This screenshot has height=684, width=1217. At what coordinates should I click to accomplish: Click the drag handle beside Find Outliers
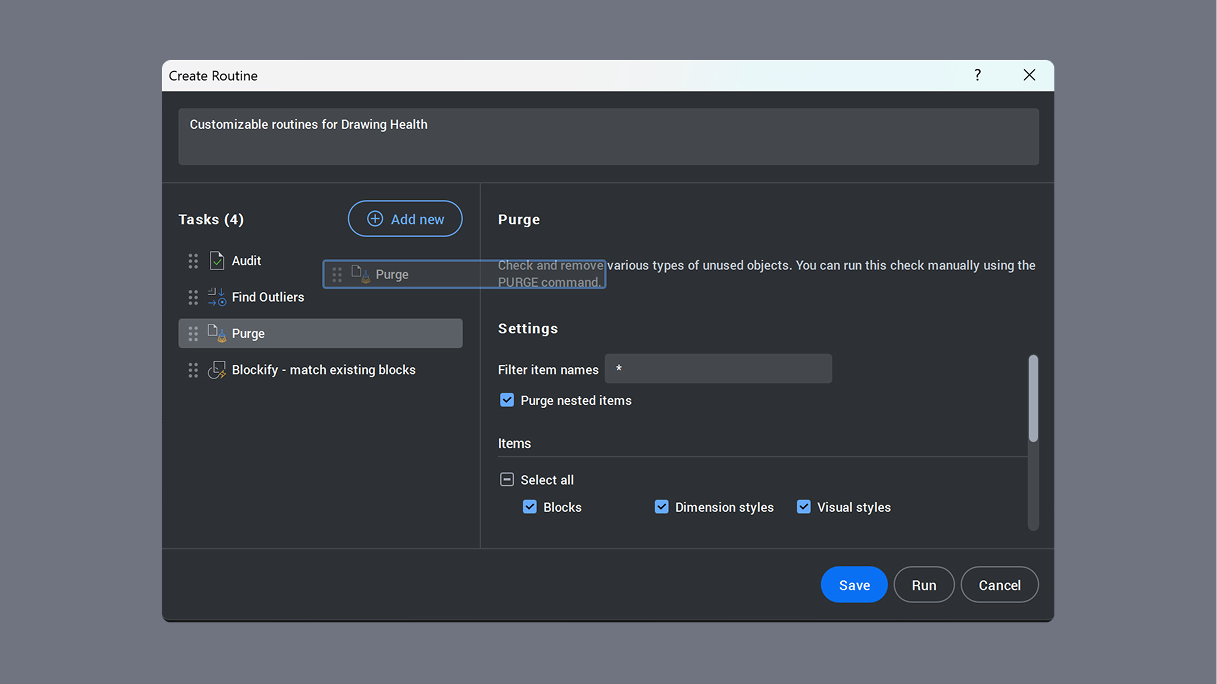point(193,297)
